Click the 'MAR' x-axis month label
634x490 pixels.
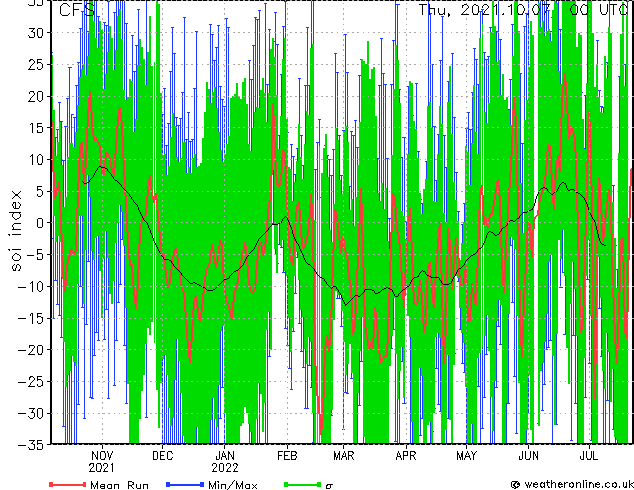pos(344,456)
